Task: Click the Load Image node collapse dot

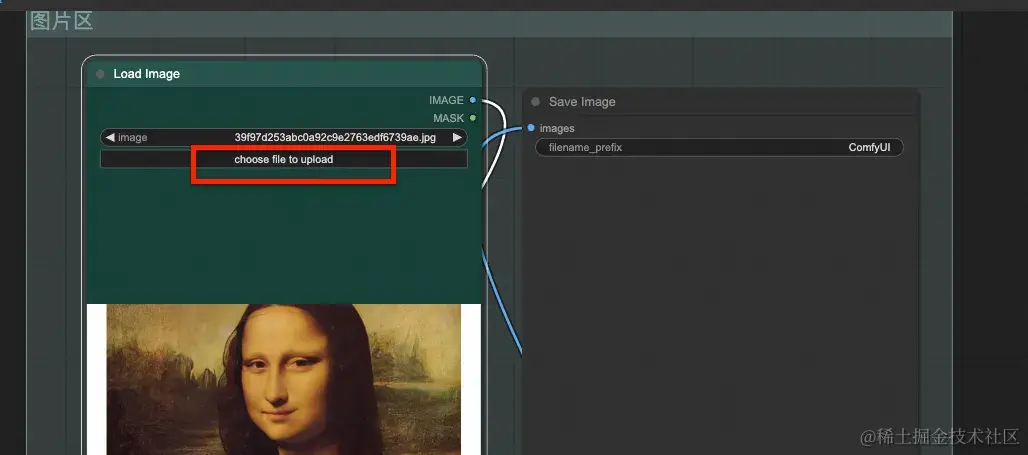Action: click(100, 74)
